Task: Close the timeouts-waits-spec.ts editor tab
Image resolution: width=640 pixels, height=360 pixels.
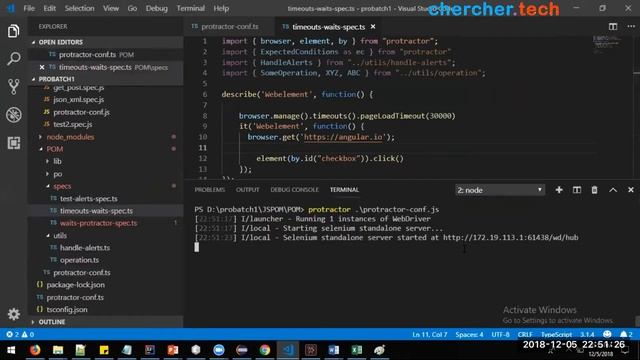Action: (373, 27)
